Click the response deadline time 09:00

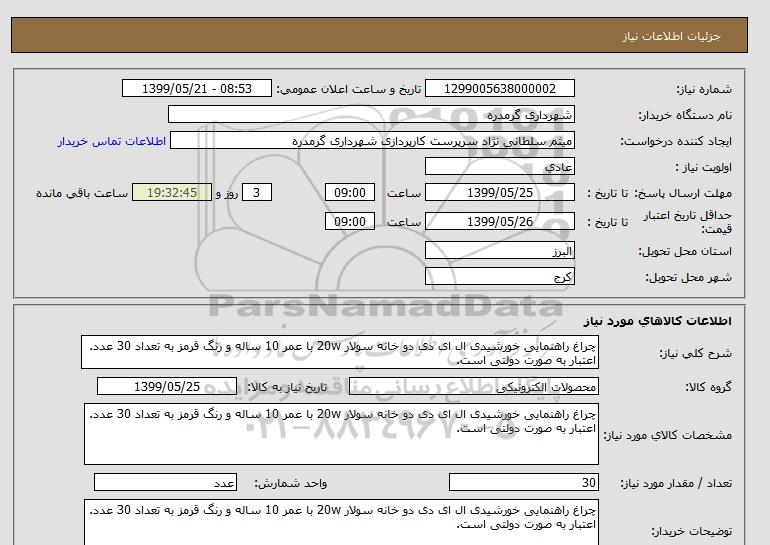coord(350,192)
